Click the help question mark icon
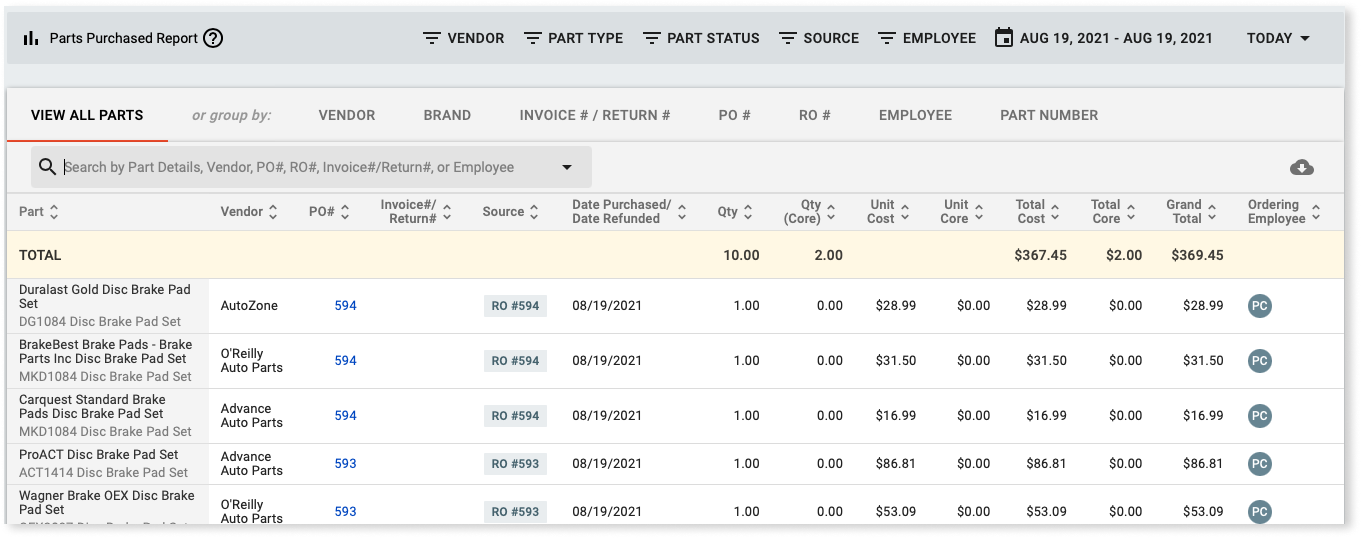The height and width of the screenshot is (538, 1362). tap(213, 39)
